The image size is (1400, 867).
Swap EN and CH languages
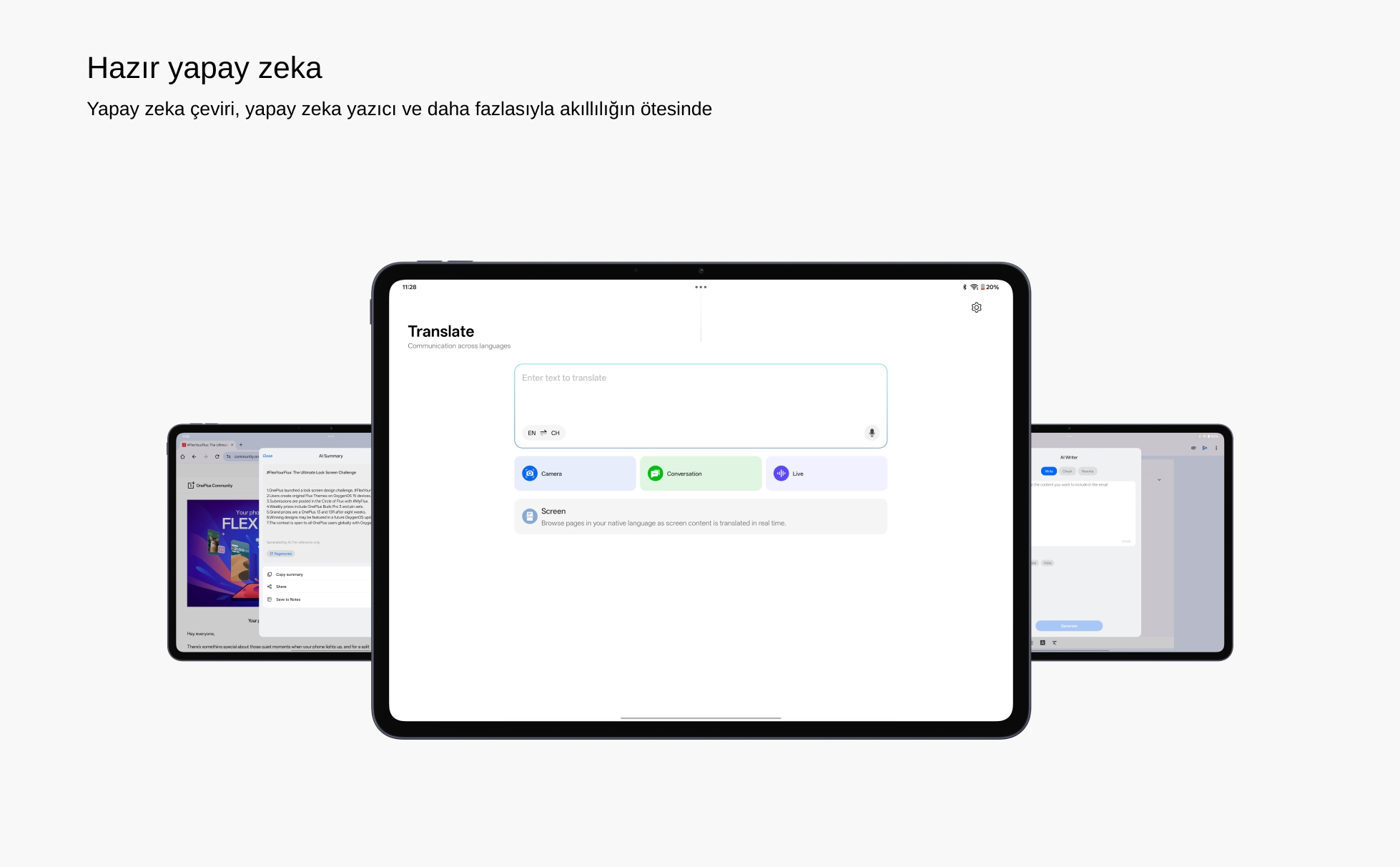pyautogui.click(x=543, y=433)
